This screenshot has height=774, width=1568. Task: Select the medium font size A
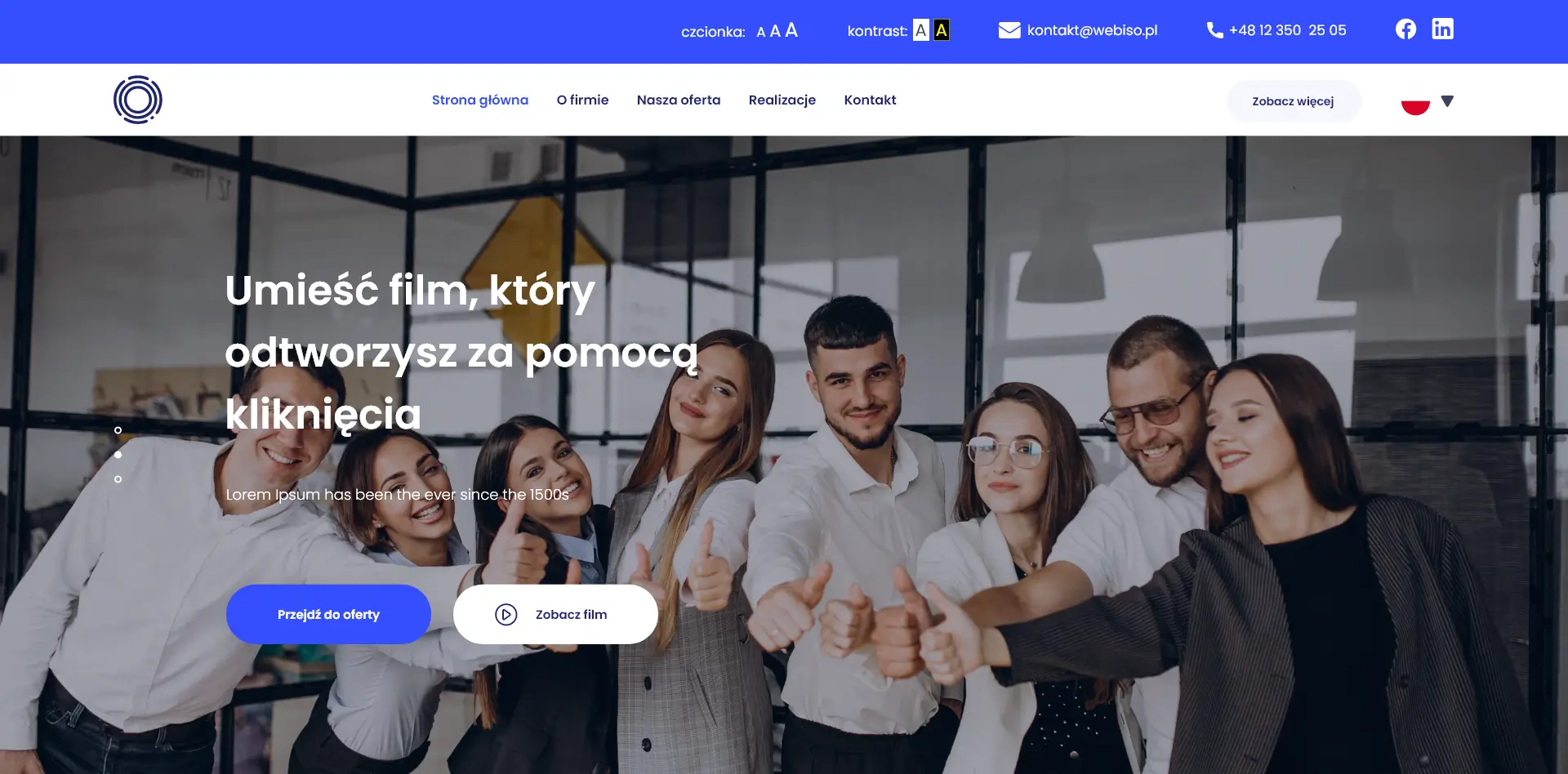775,31
